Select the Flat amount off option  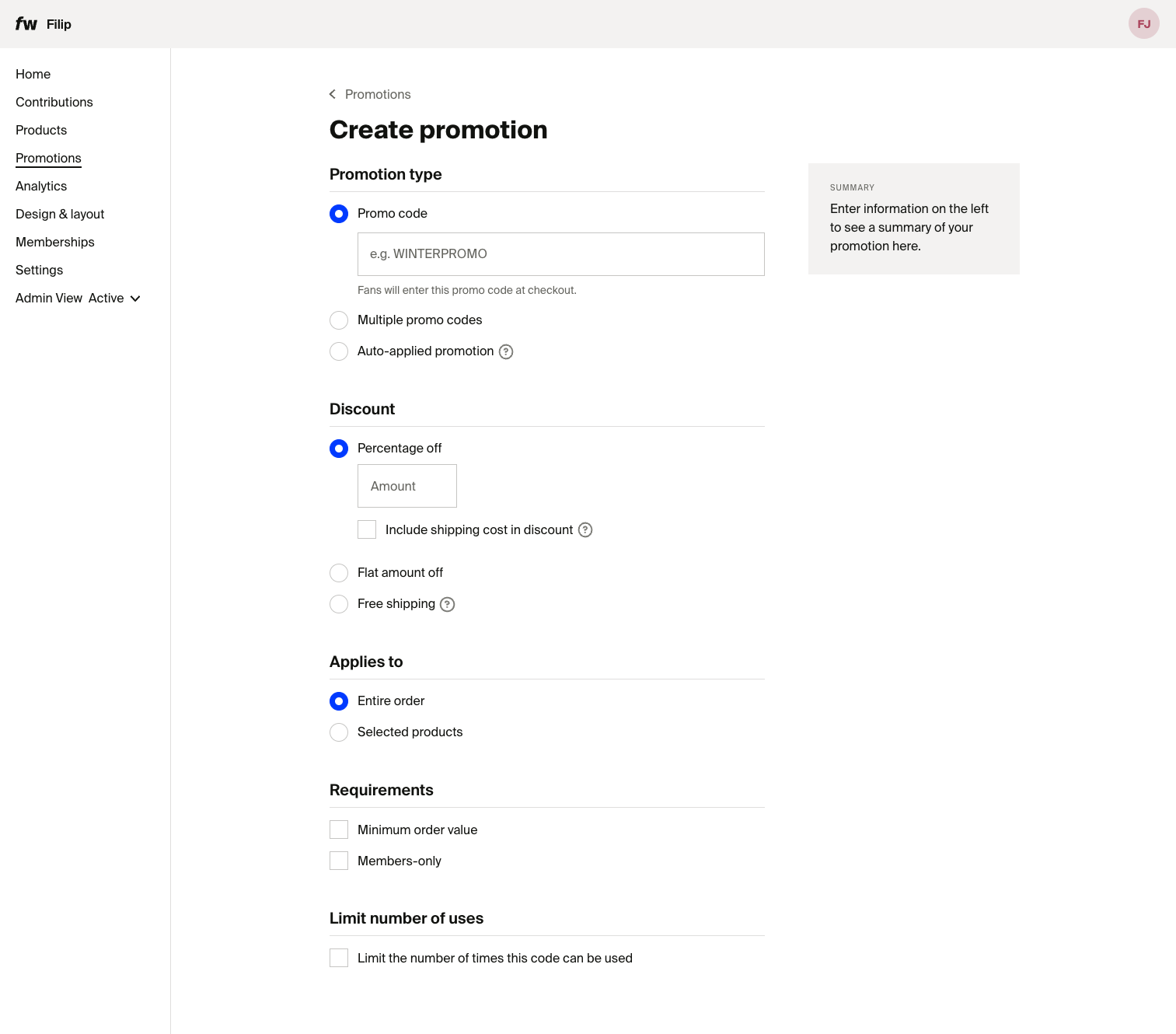tap(339, 573)
